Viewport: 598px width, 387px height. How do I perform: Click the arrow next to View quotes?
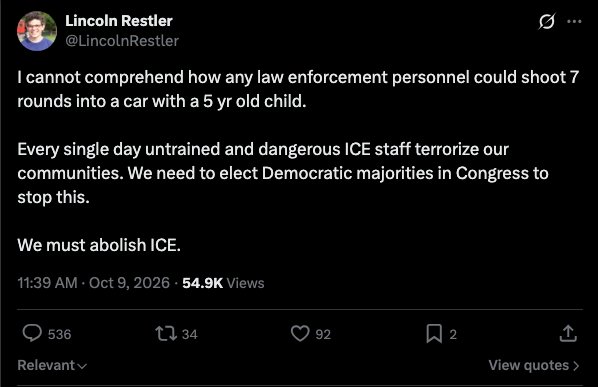(x=576, y=366)
